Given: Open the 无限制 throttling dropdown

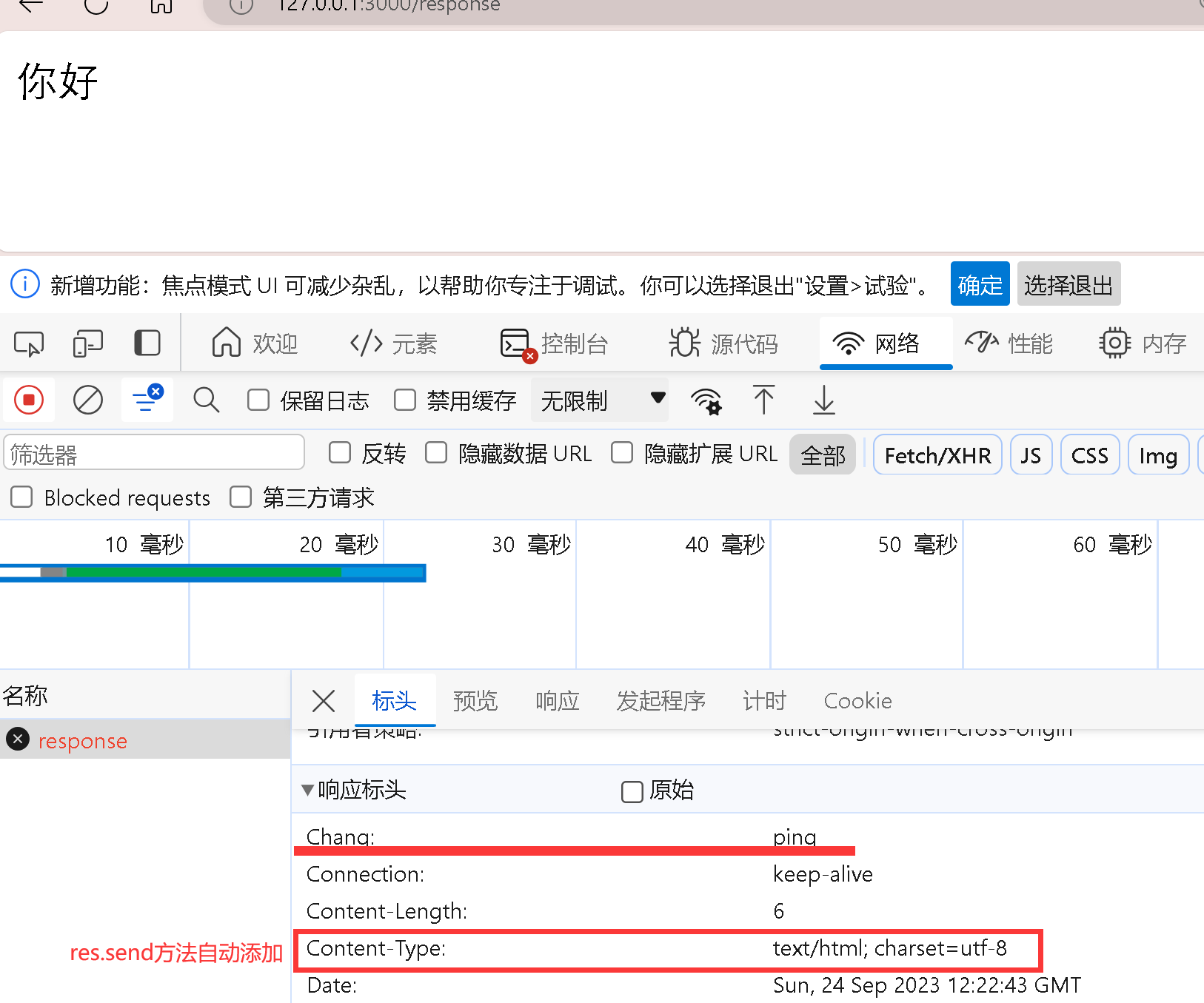Looking at the screenshot, I should (600, 400).
